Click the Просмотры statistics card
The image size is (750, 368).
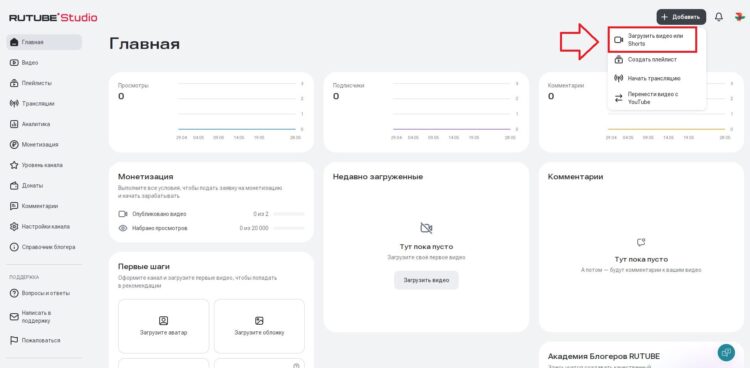coord(211,112)
